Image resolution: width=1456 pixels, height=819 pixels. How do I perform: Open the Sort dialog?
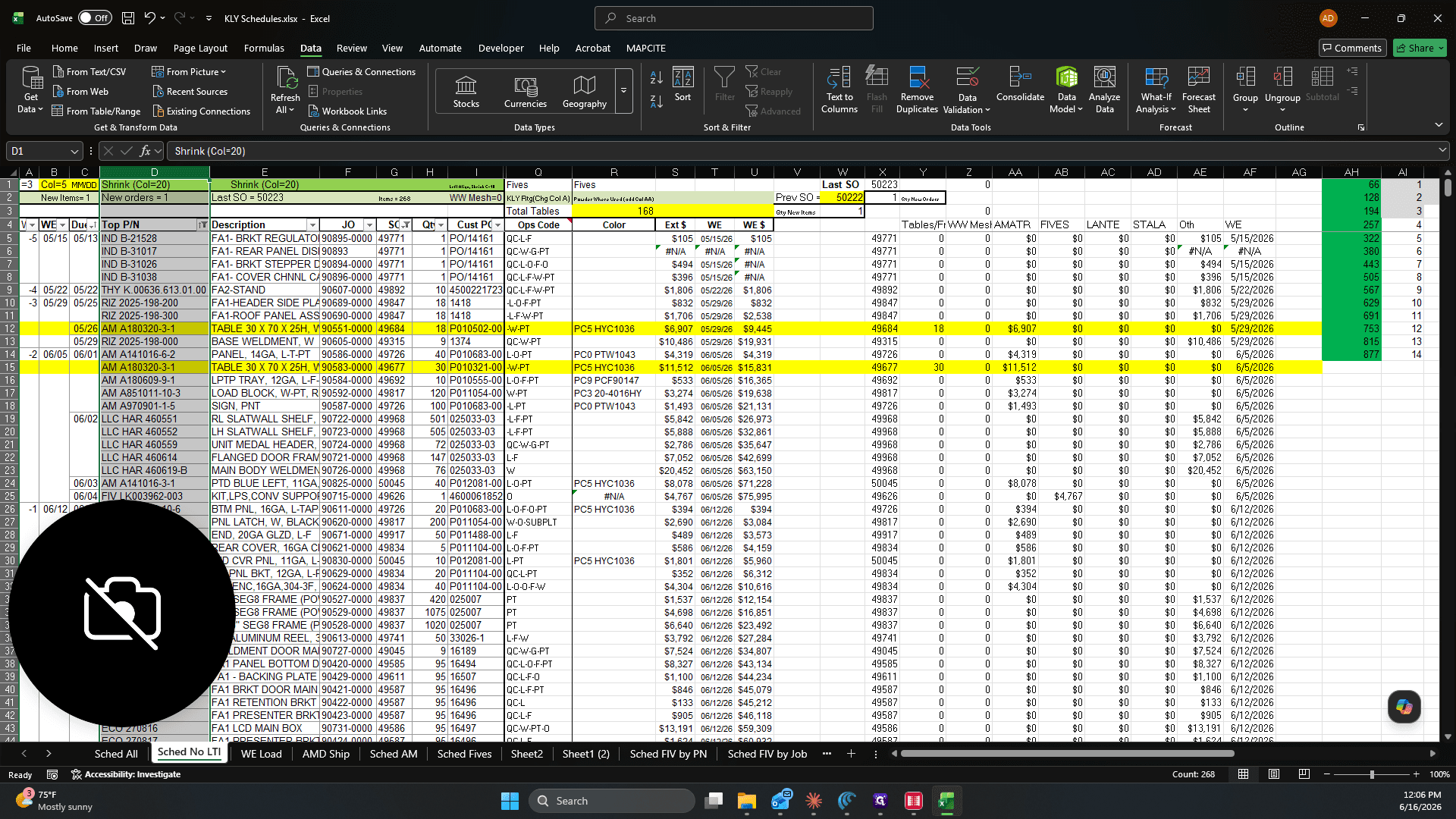coord(682,84)
